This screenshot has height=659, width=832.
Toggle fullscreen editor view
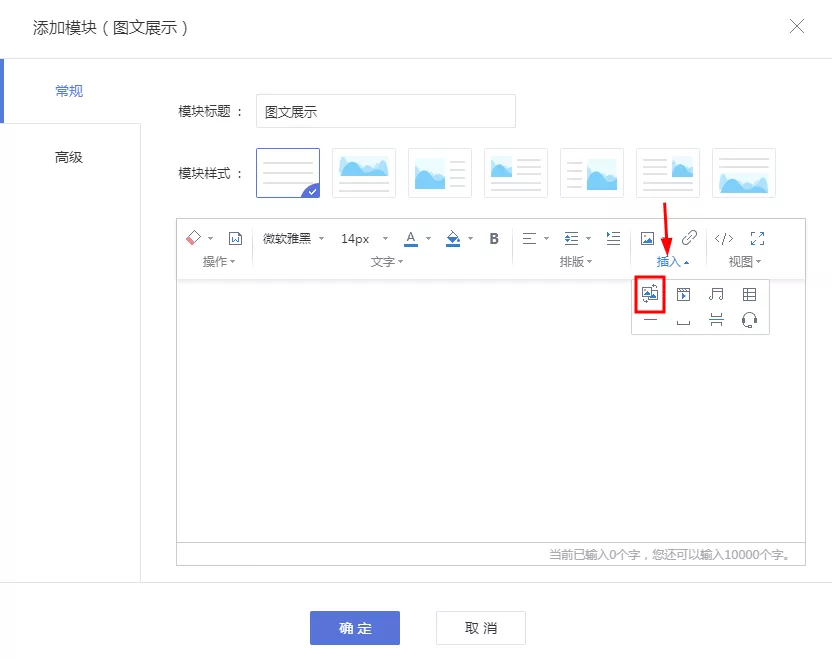[x=757, y=238]
